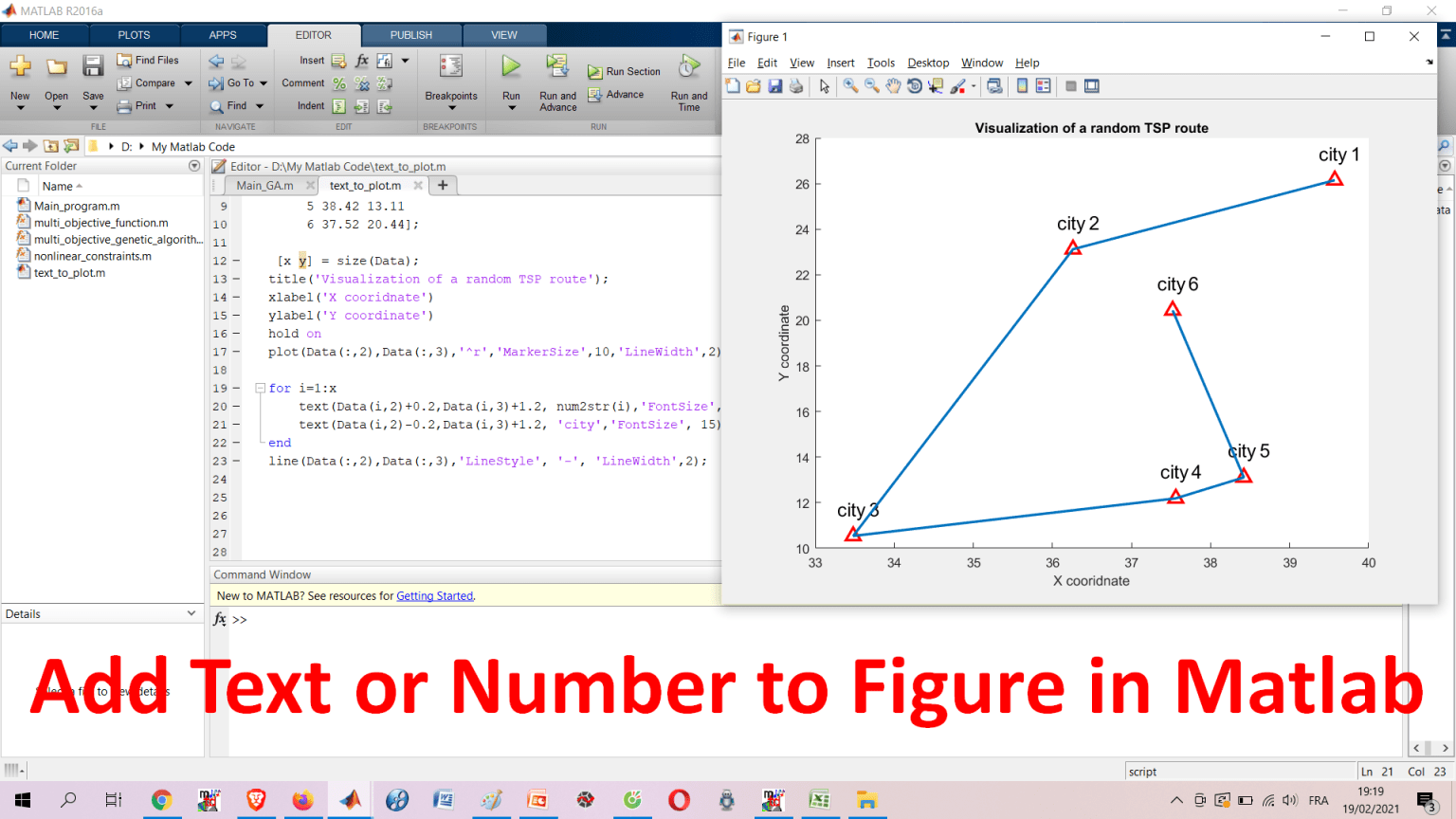The width and height of the screenshot is (1456, 819).
Task: Click the Insert Colorbar icon
Action: [x=1022, y=86]
